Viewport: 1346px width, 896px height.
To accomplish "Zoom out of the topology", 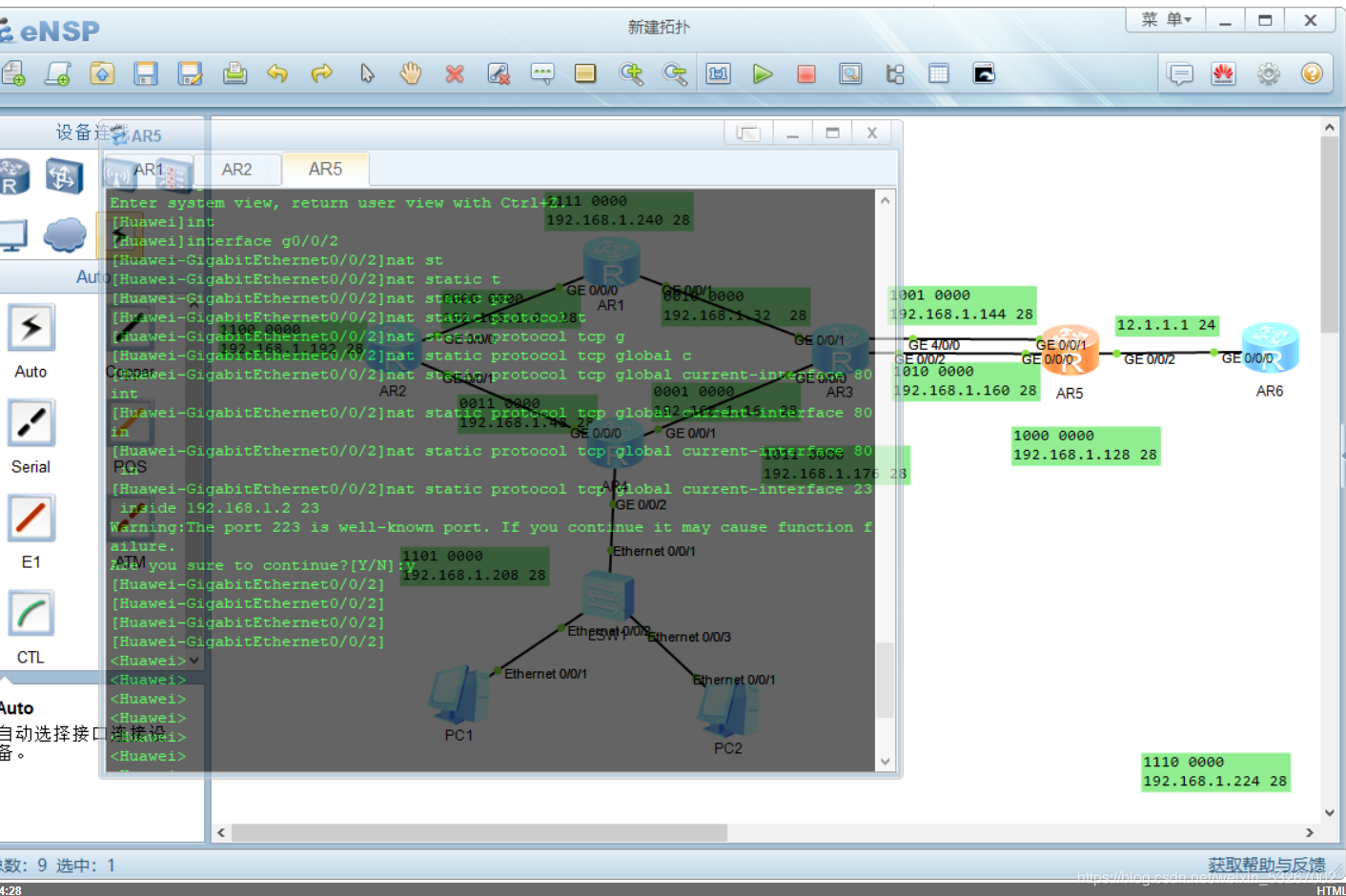I will pos(675,73).
